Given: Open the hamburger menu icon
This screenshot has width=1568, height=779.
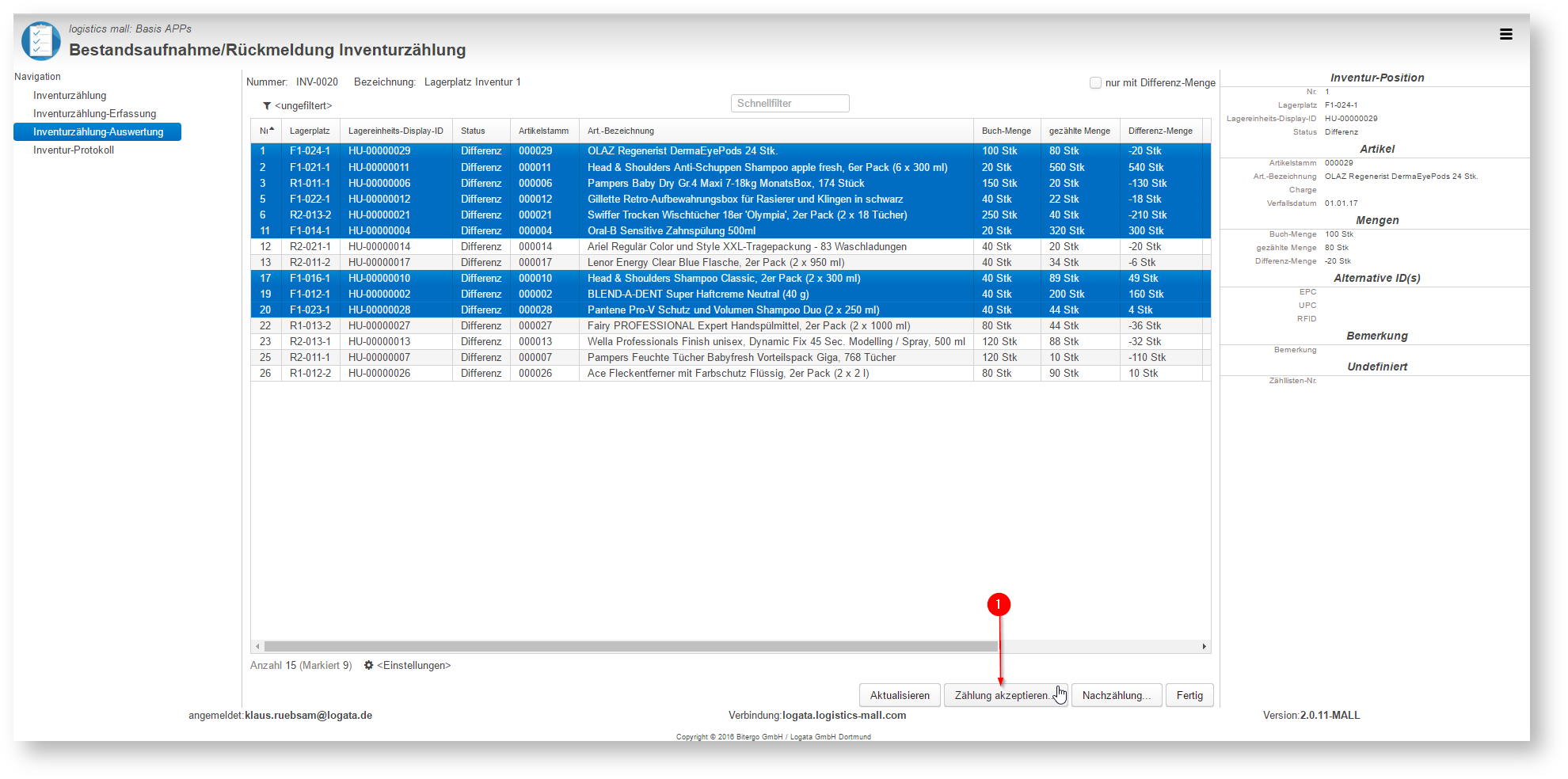Looking at the screenshot, I should tap(1506, 34).
